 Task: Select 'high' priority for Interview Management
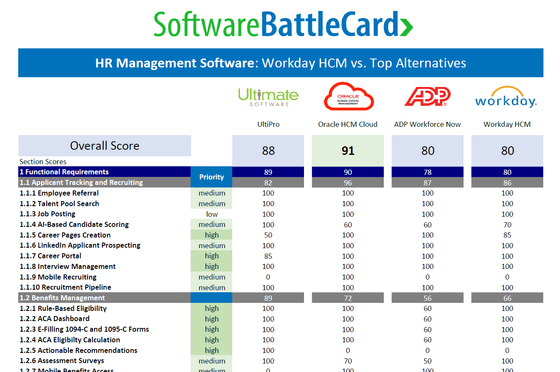pos(211,266)
